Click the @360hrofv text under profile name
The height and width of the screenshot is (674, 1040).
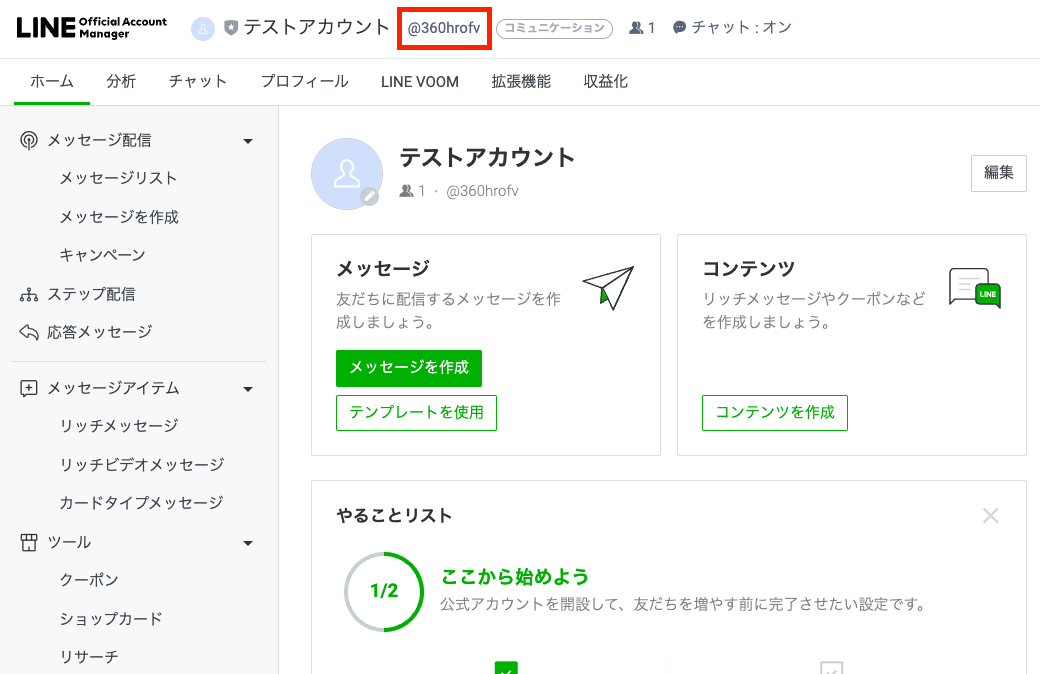click(x=482, y=191)
